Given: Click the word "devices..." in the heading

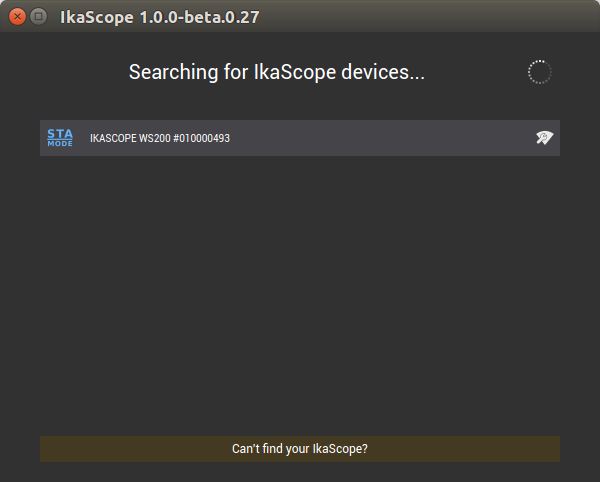Looking at the screenshot, I should [383, 72].
